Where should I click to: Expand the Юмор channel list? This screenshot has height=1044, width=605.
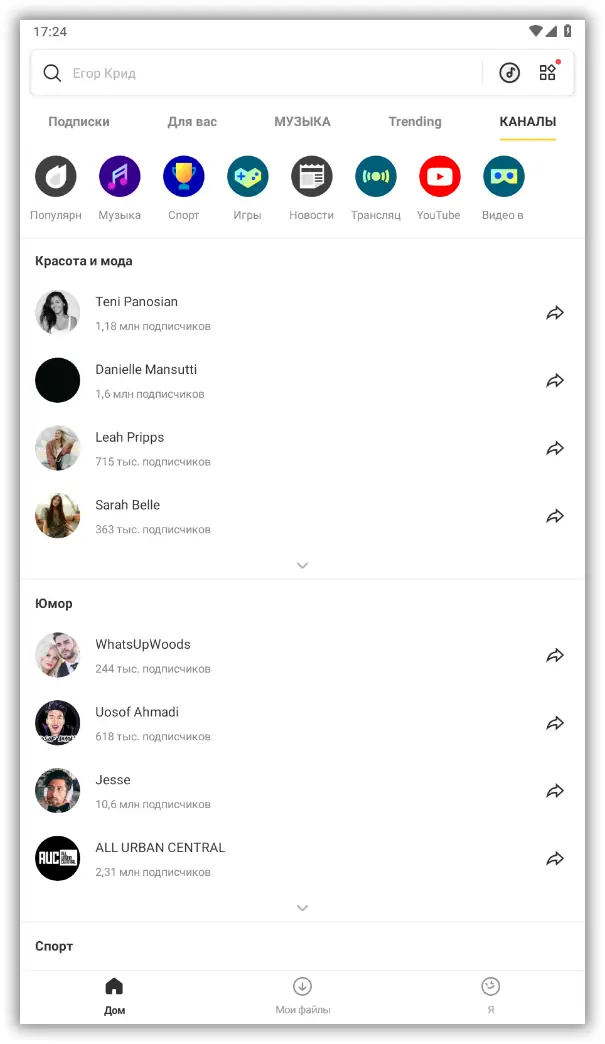click(303, 908)
